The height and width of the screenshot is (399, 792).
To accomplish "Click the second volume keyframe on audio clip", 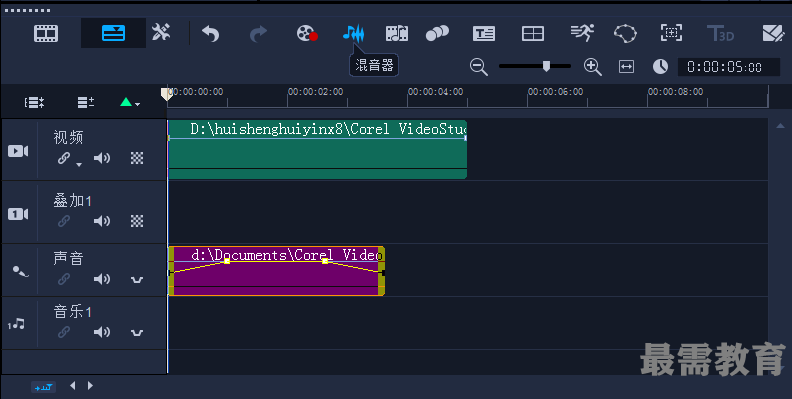I will pos(325,261).
